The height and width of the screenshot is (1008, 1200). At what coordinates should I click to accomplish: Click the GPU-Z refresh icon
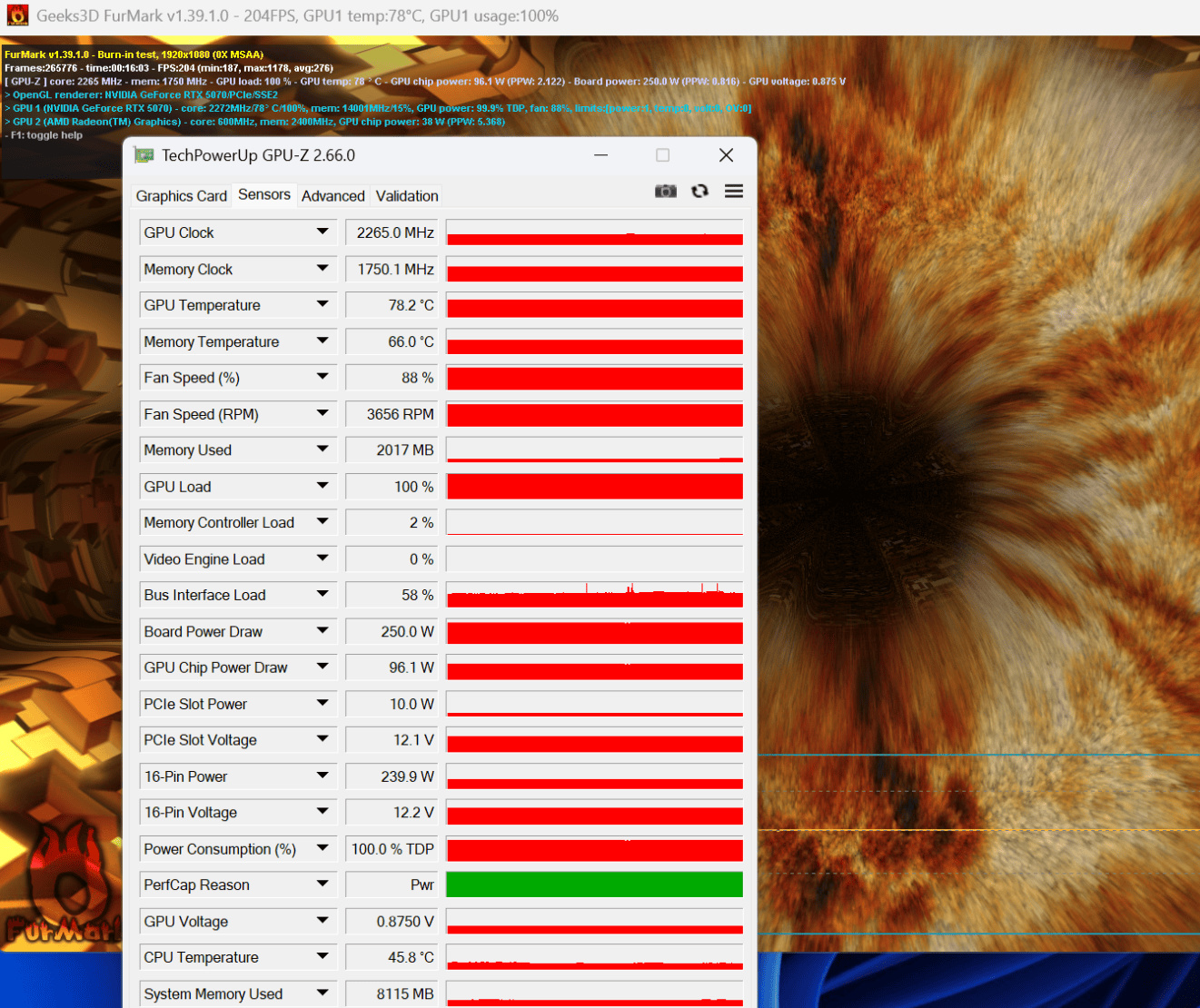(699, 191)
